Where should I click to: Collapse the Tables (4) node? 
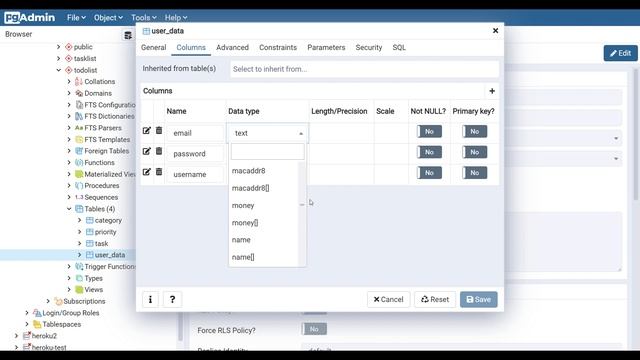[69, 209]
